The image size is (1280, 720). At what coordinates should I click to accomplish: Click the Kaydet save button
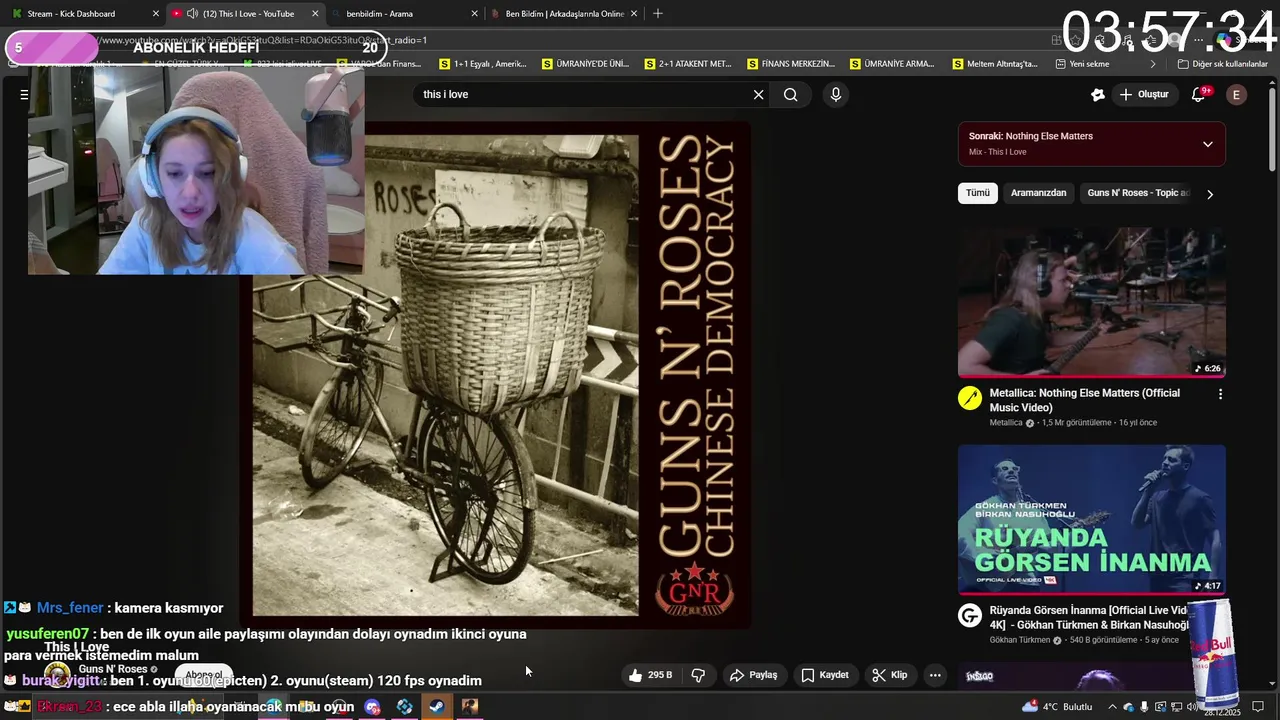coord(825,675)
